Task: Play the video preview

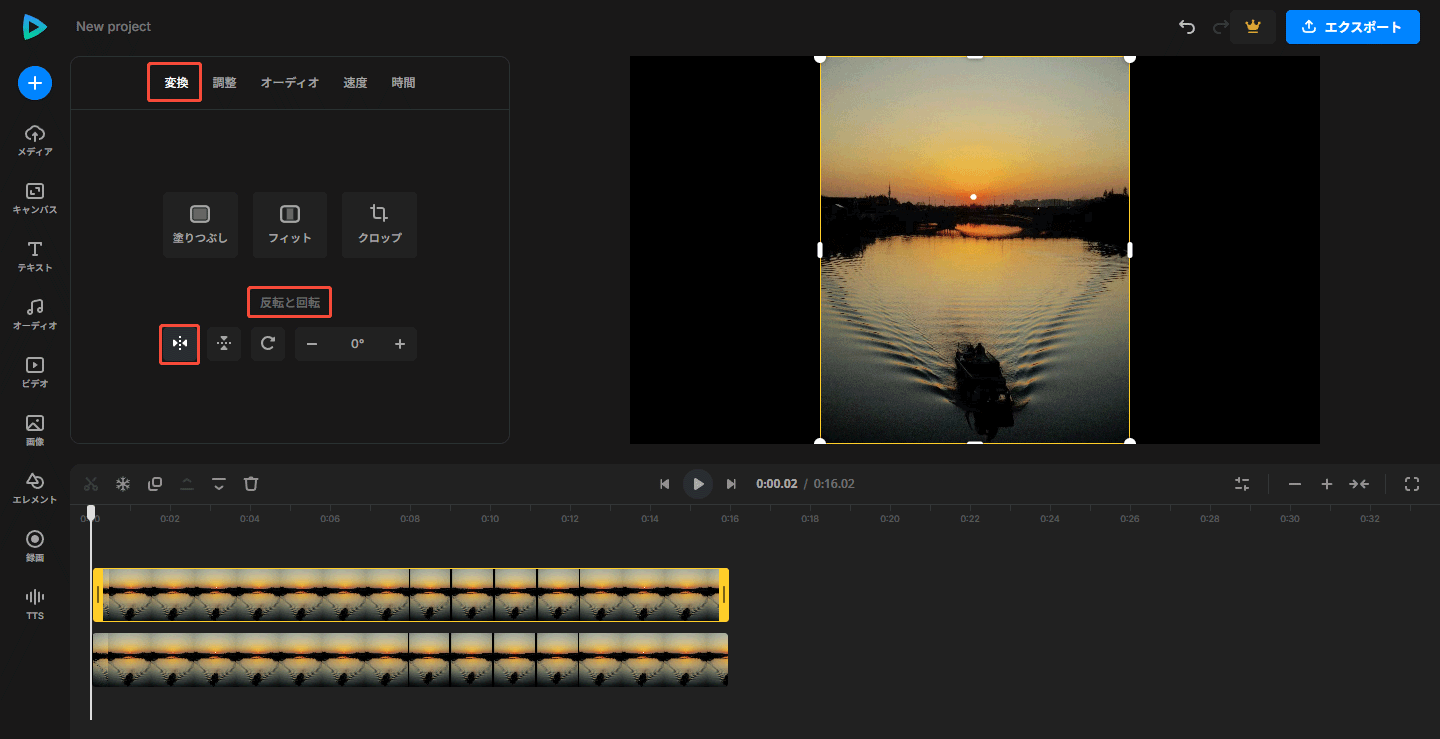Action: pyautogui.click(x=698, y=484)
